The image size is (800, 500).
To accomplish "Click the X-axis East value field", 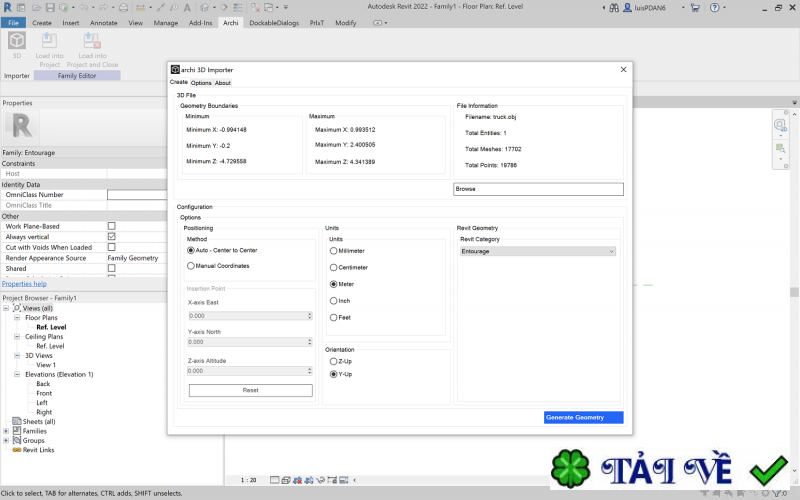I will click(250, 316).
